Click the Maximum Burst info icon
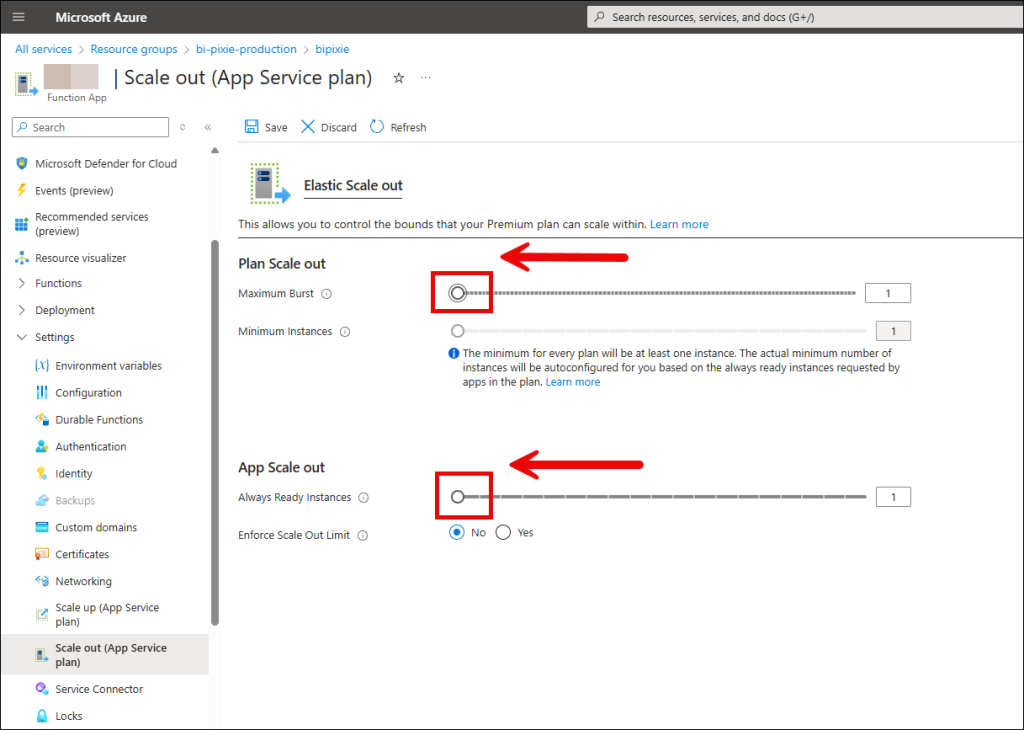This screenshot has height=730, width=1024. point(327,294)
